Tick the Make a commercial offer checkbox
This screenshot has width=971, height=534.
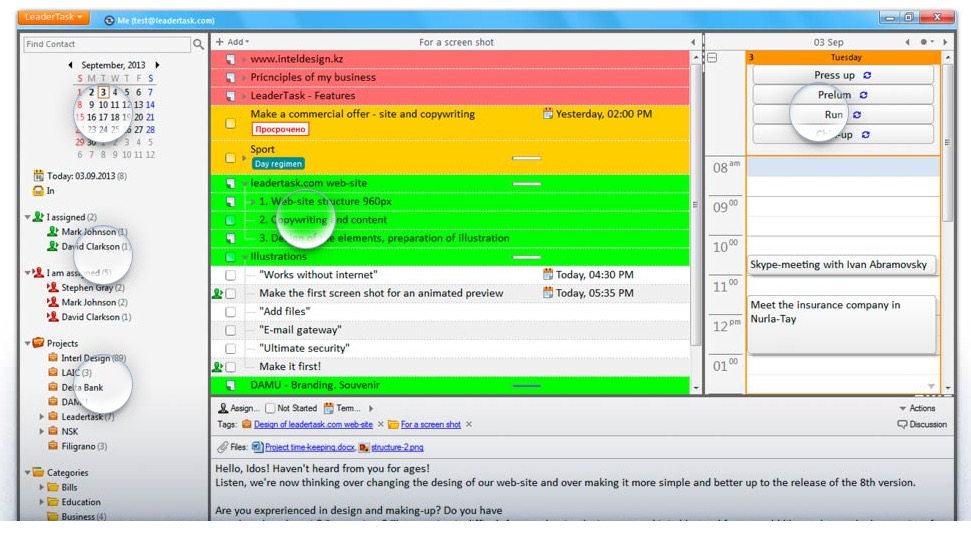(230, 123)
